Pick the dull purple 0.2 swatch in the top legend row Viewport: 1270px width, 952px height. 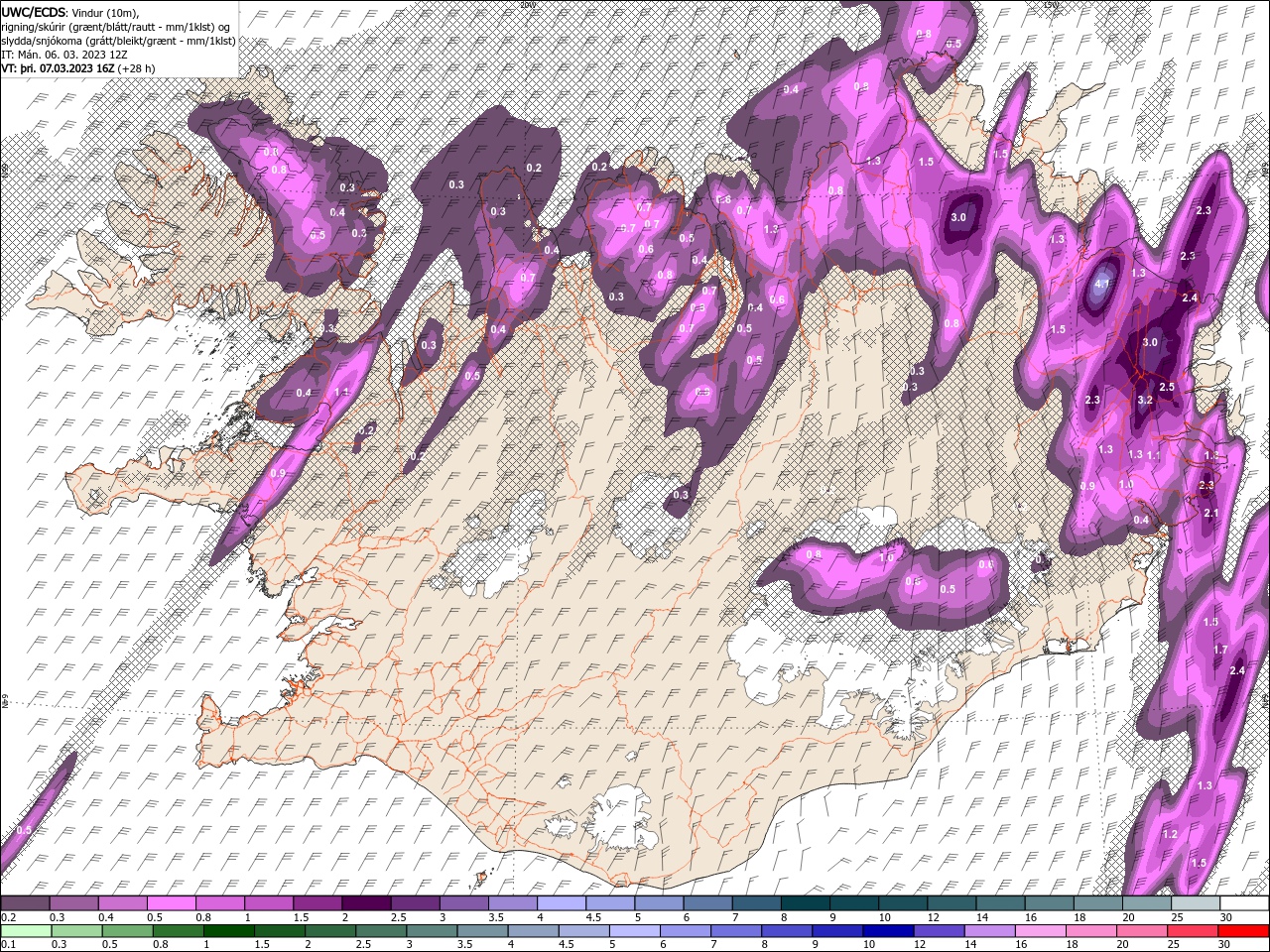tap(25, 903)
